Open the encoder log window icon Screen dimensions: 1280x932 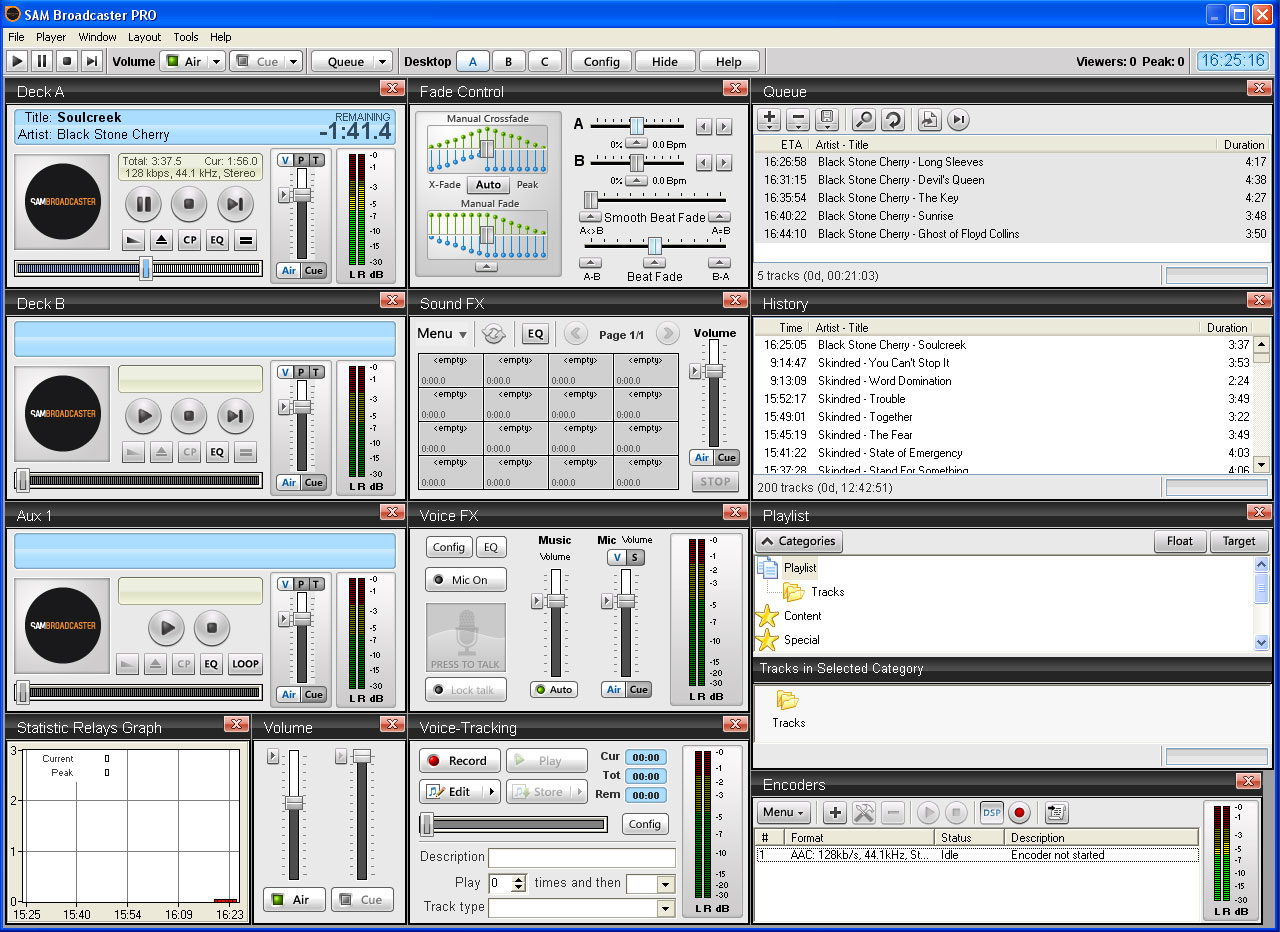point(1057,813)
